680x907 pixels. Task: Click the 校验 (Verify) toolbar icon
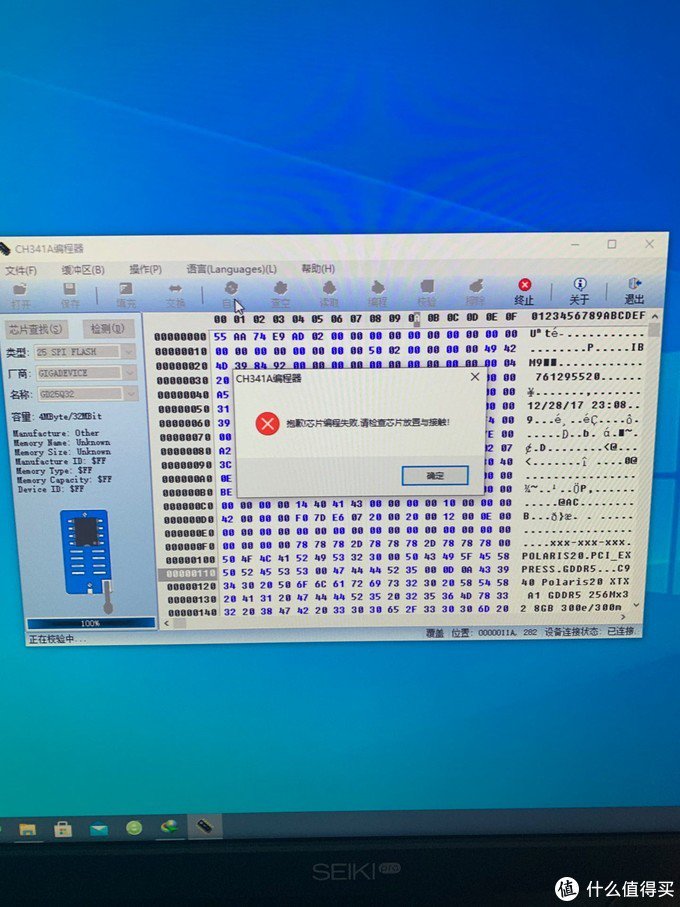click(427, 292)
